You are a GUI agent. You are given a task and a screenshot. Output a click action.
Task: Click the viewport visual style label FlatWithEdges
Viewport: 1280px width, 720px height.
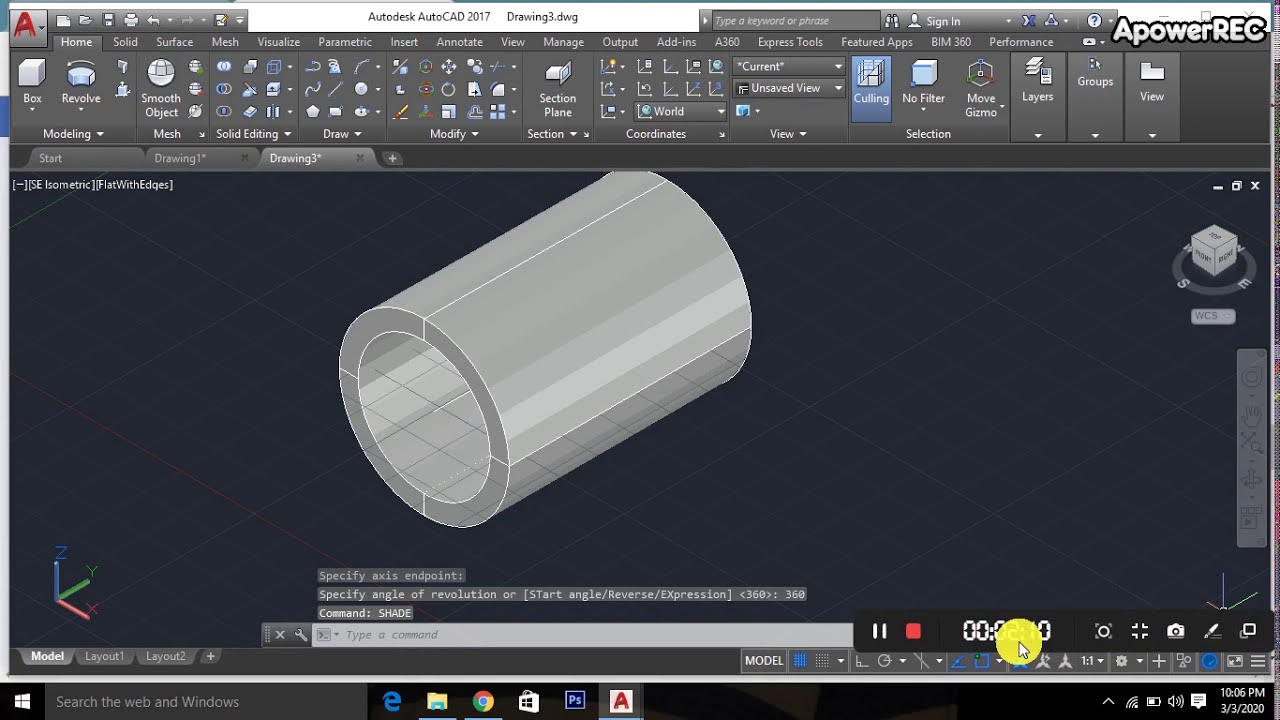click(x=134, y=185)
